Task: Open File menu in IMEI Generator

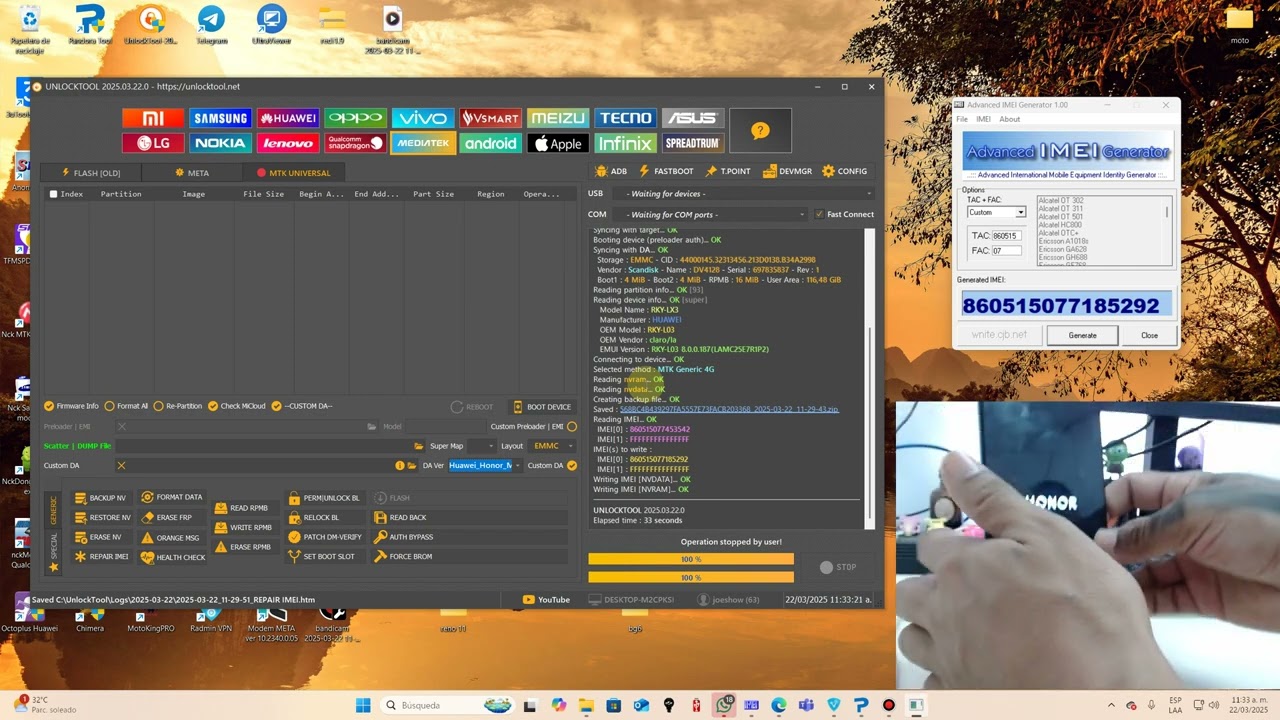Action: coord(962,119)
